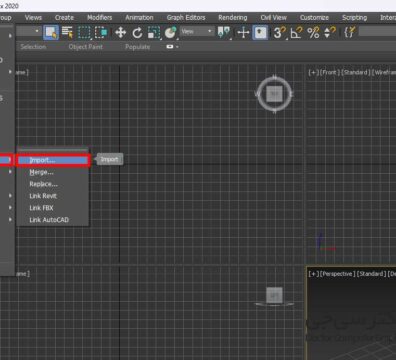396x360 pixels.
Task: Switch to the Object Paint ribbon tab
Action: (86, 47)
